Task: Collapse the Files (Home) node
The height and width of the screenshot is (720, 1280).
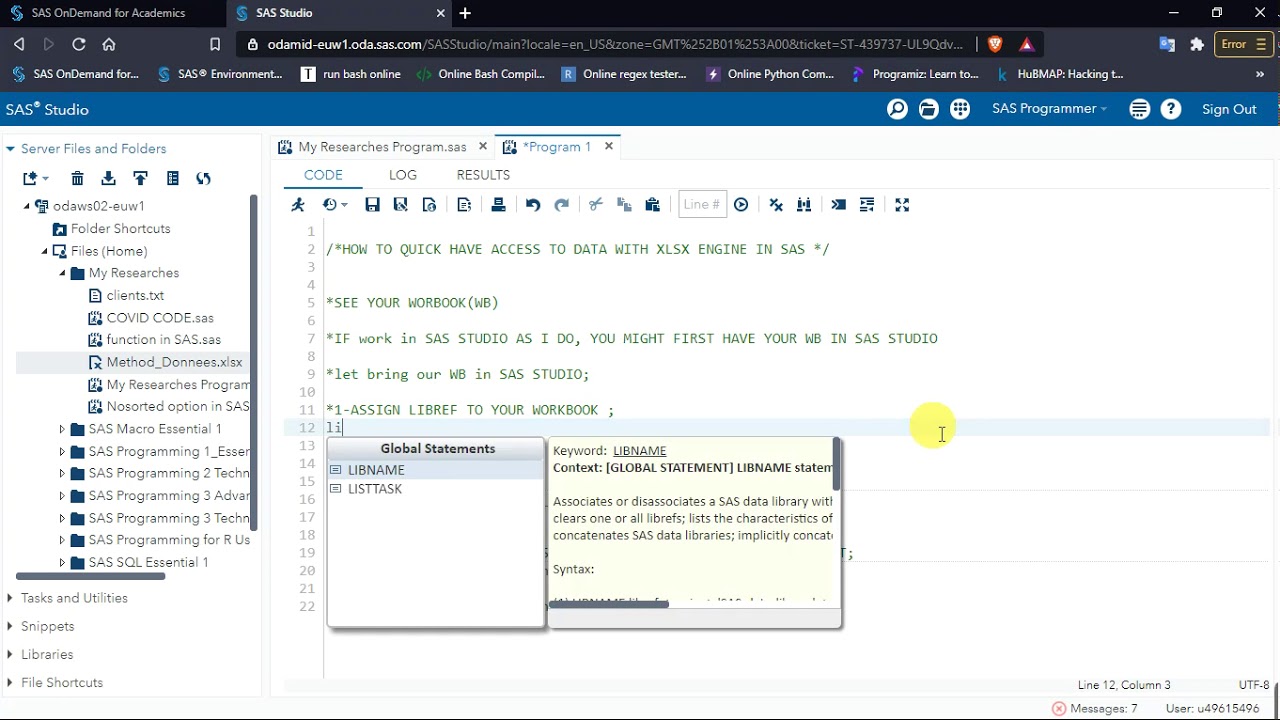Action: [x=44, y=251]
